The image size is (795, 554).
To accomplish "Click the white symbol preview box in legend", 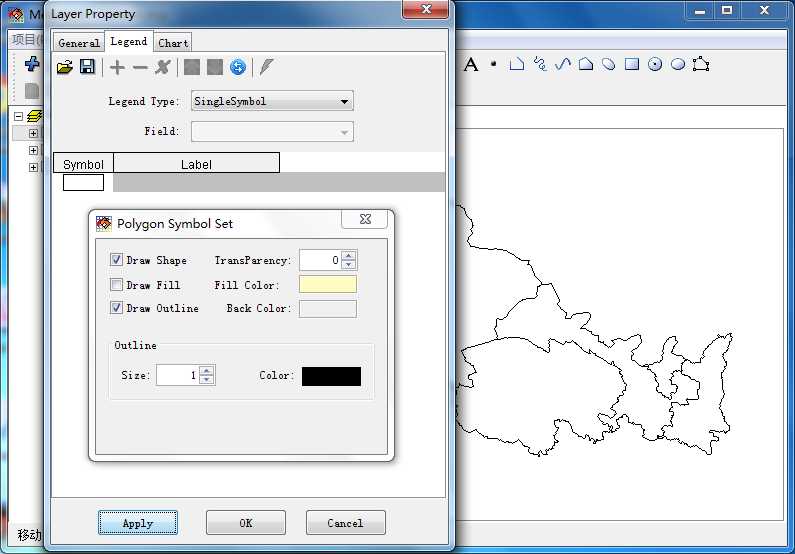I will click(84, 182).
